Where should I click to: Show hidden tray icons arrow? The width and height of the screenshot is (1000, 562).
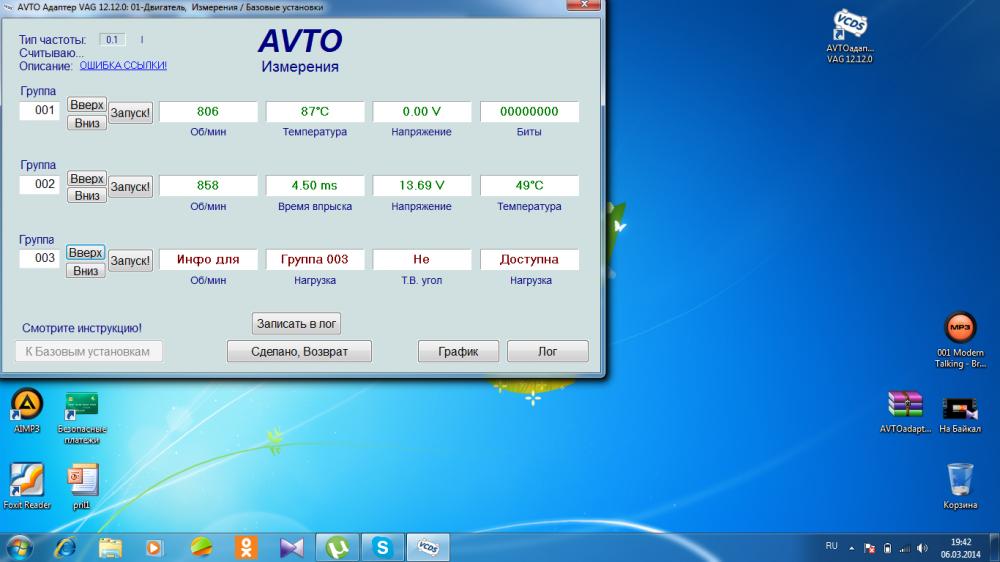coord(851,548)
